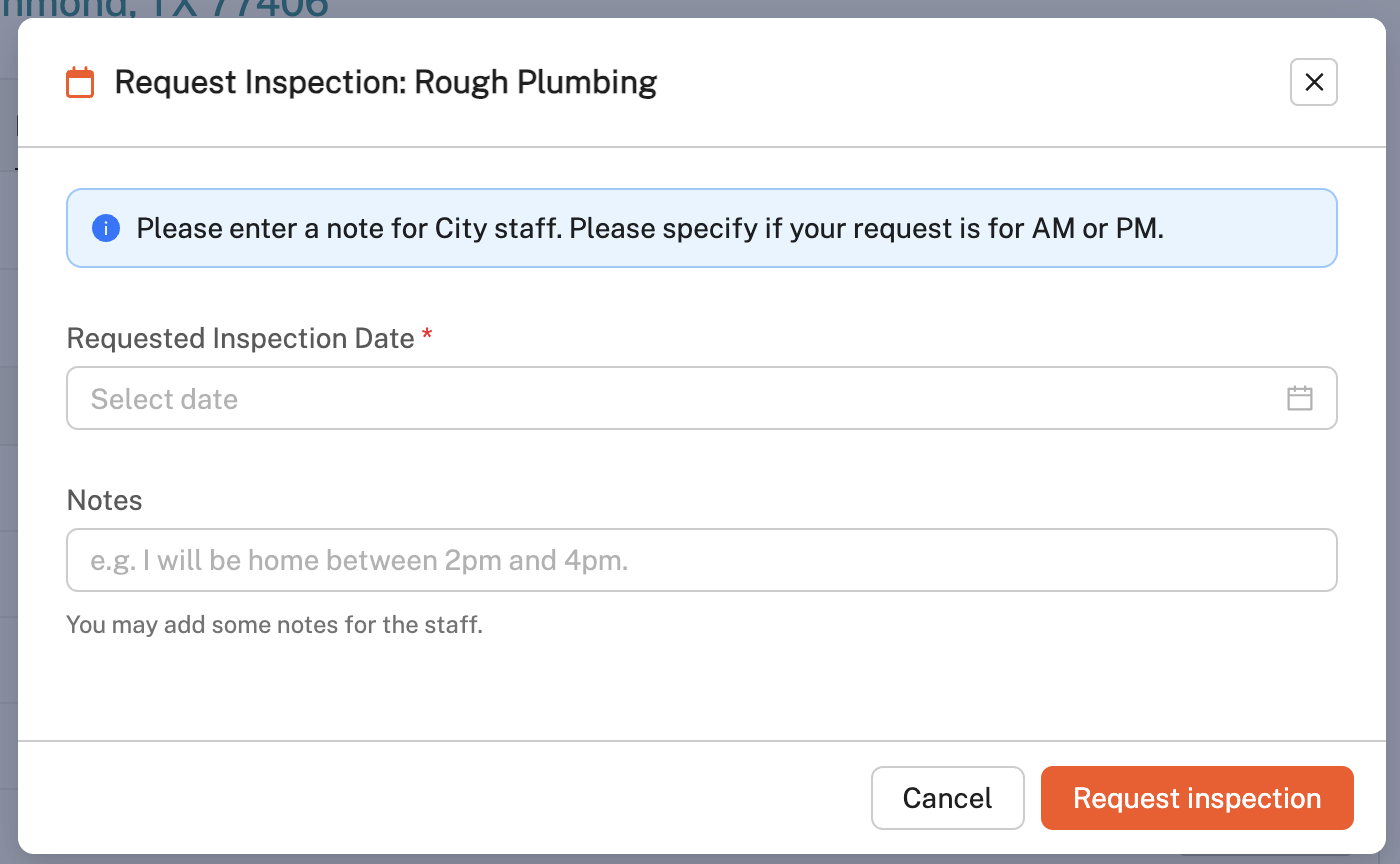Click the Requested Inspection Date label
The image size is (1400, 864).
point(240,338)
